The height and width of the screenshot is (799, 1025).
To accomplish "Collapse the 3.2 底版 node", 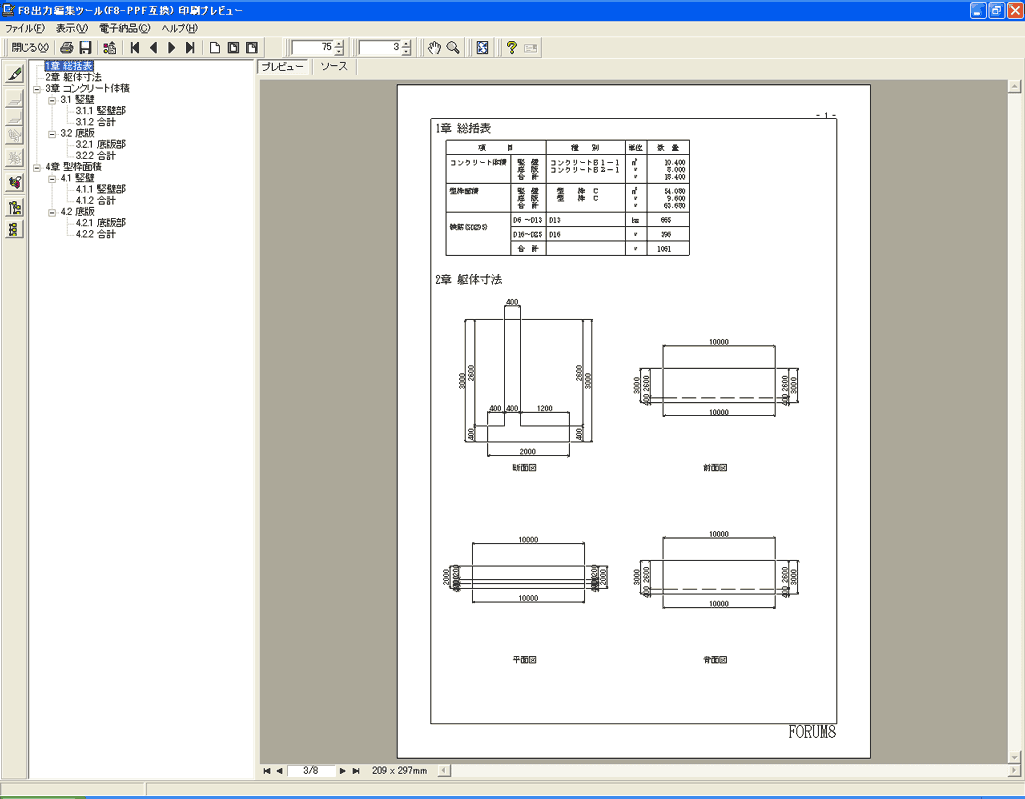I will [x=52, y=133].
